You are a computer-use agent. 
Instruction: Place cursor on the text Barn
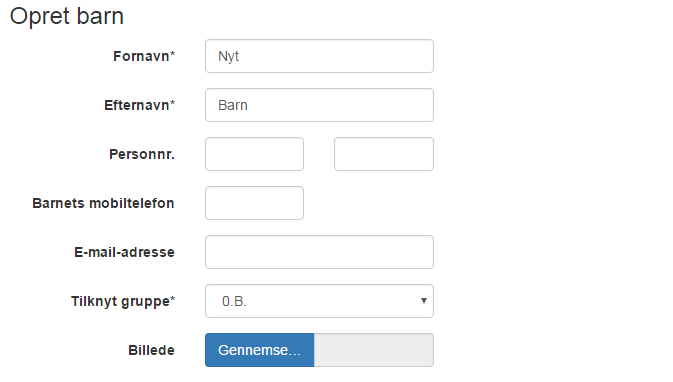click(x=233, y=105)
